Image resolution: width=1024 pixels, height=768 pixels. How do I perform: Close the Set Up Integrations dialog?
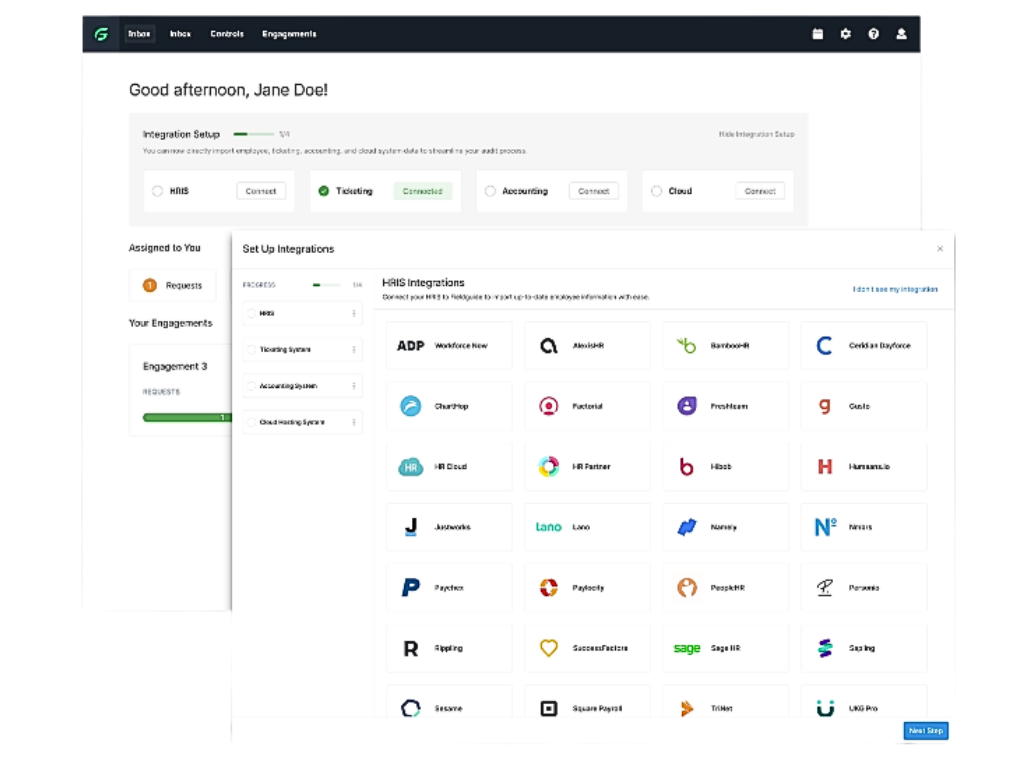[939, 249]
